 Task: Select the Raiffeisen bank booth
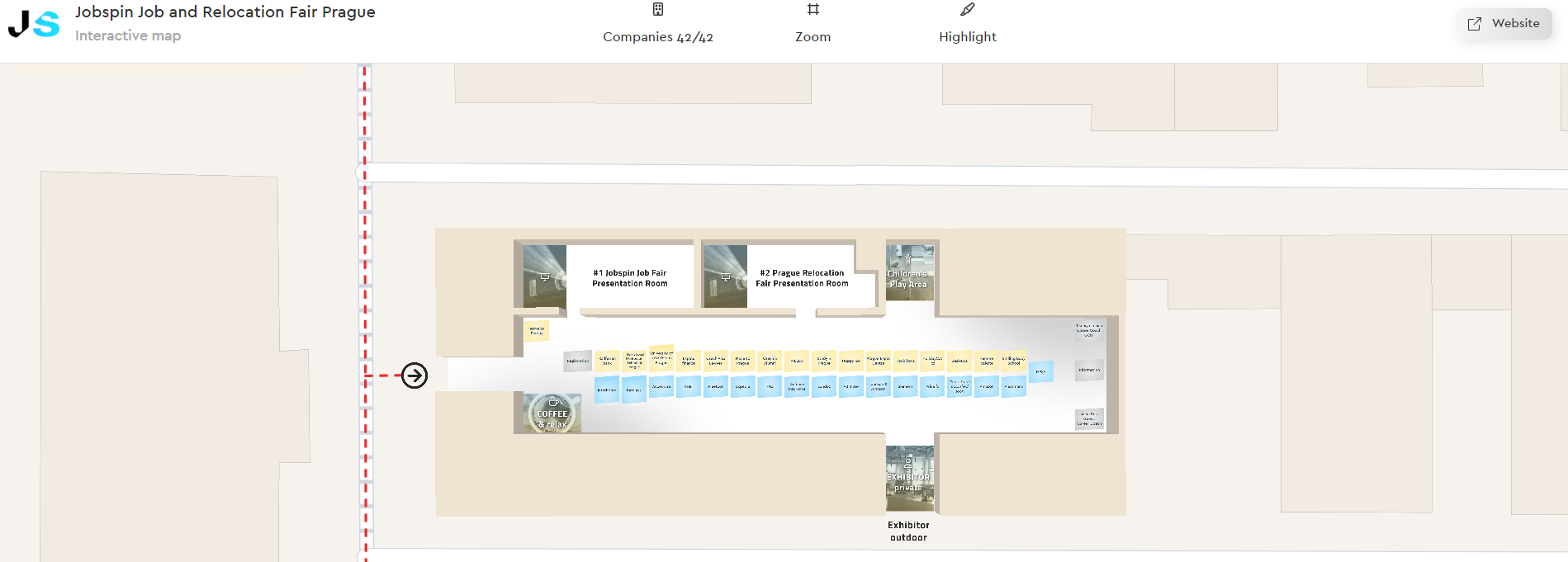click(607, 361)
